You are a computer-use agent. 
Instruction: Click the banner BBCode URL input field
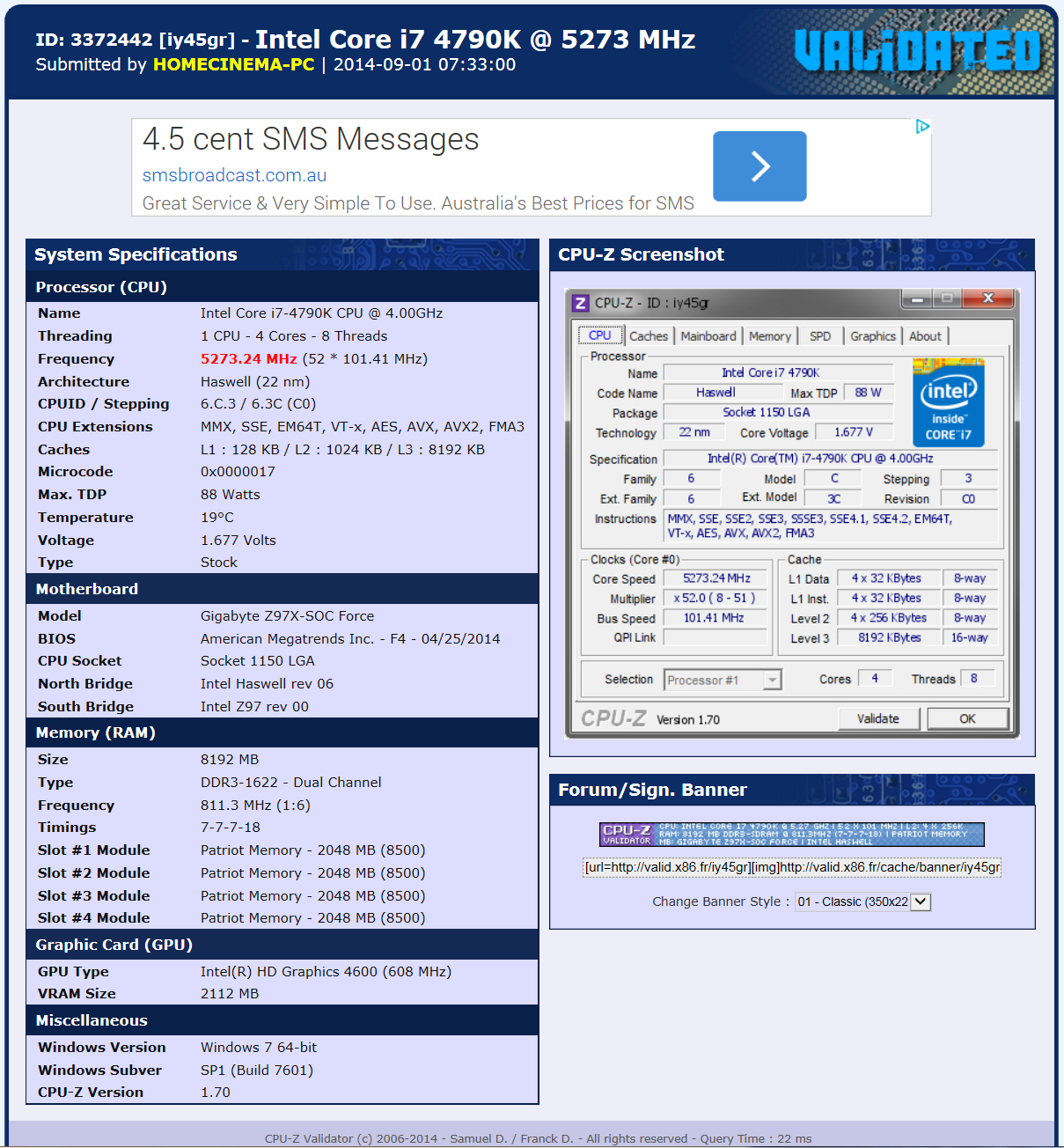click(791, 867)
